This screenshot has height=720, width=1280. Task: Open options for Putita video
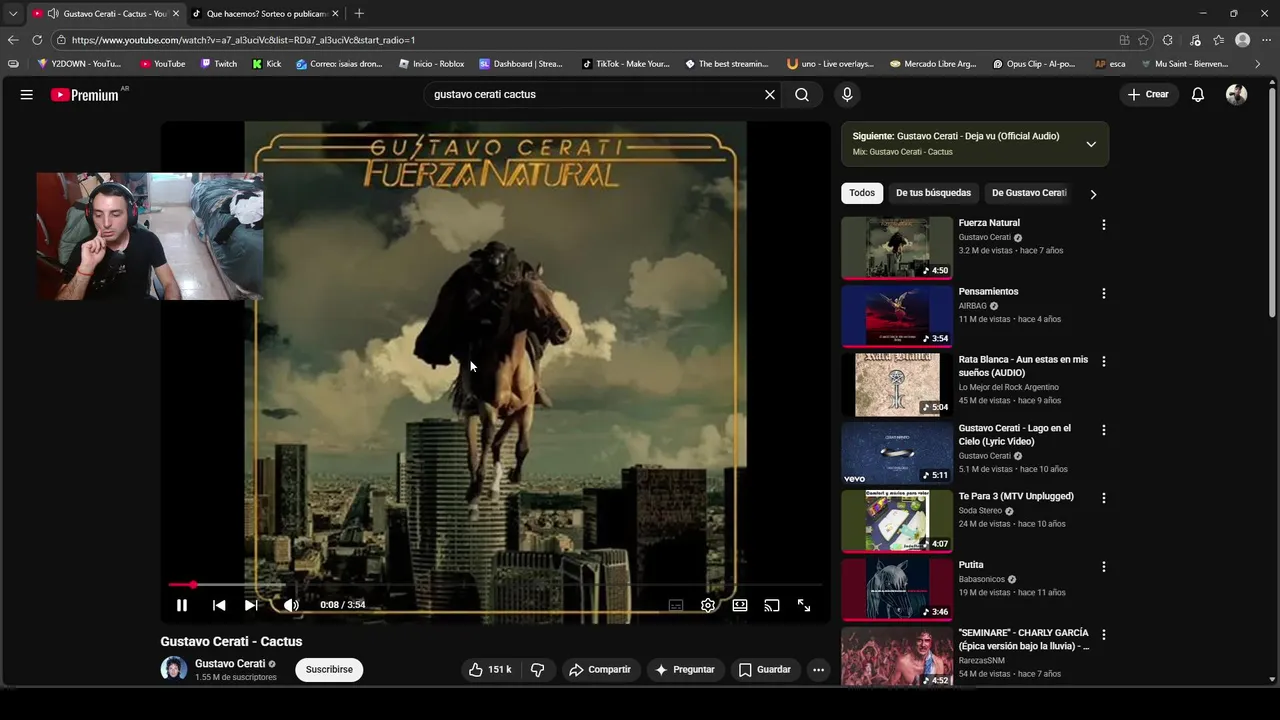1104,567
